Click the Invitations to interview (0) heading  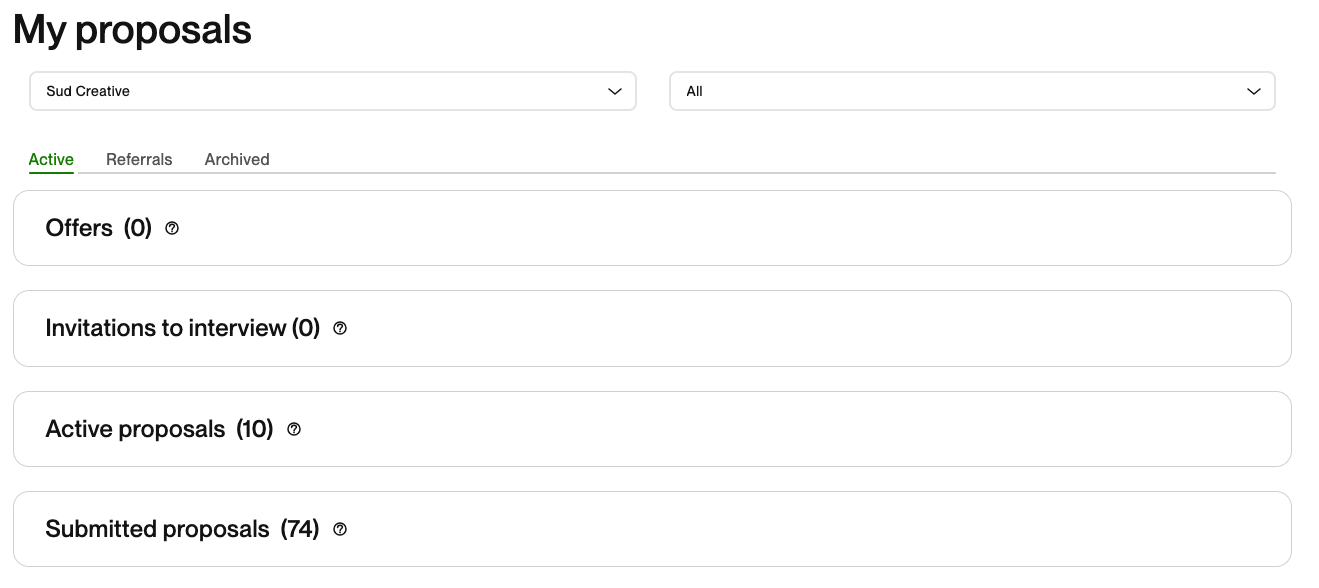pos(182,328)
